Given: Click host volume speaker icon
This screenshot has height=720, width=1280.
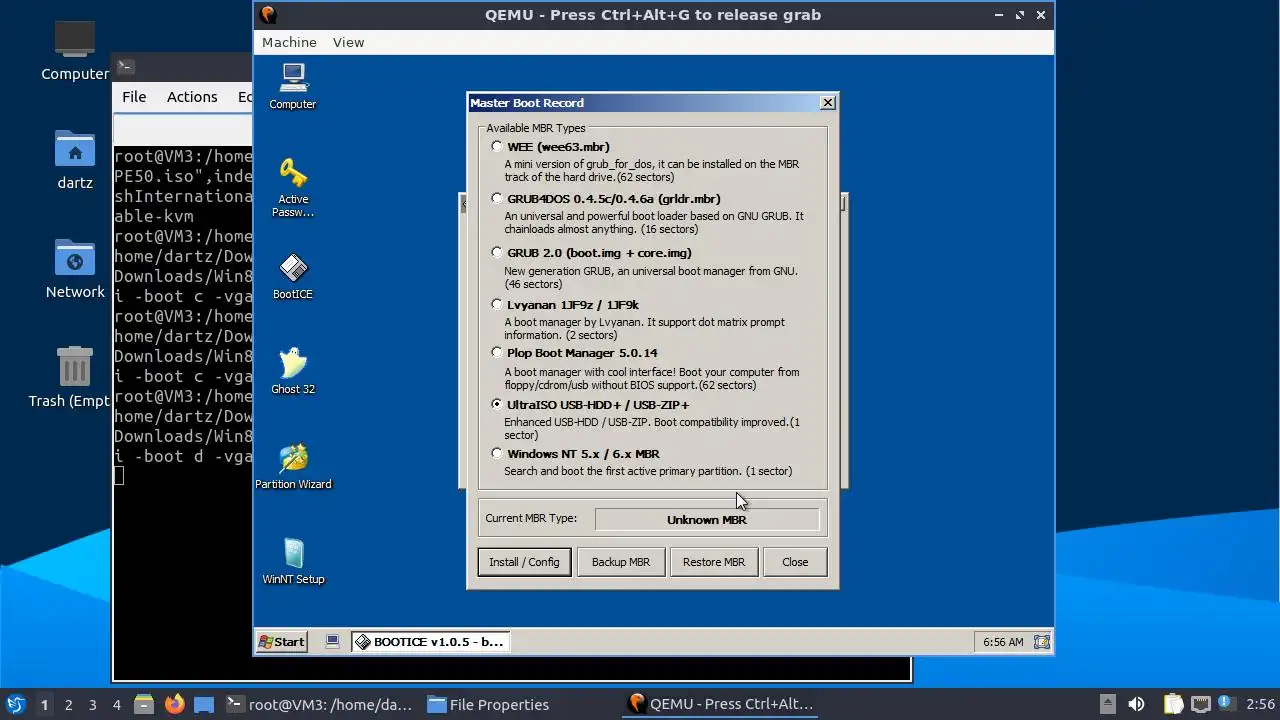Looking at the screenshot, I should coord(1136,705).
